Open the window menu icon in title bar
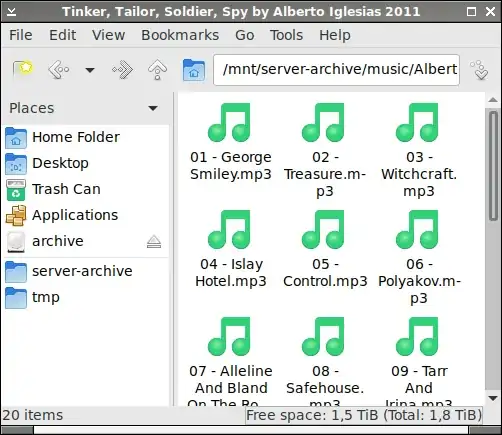The height and width of the screenshot is (435, 502). pyautogui.click(x=11, y=12)
